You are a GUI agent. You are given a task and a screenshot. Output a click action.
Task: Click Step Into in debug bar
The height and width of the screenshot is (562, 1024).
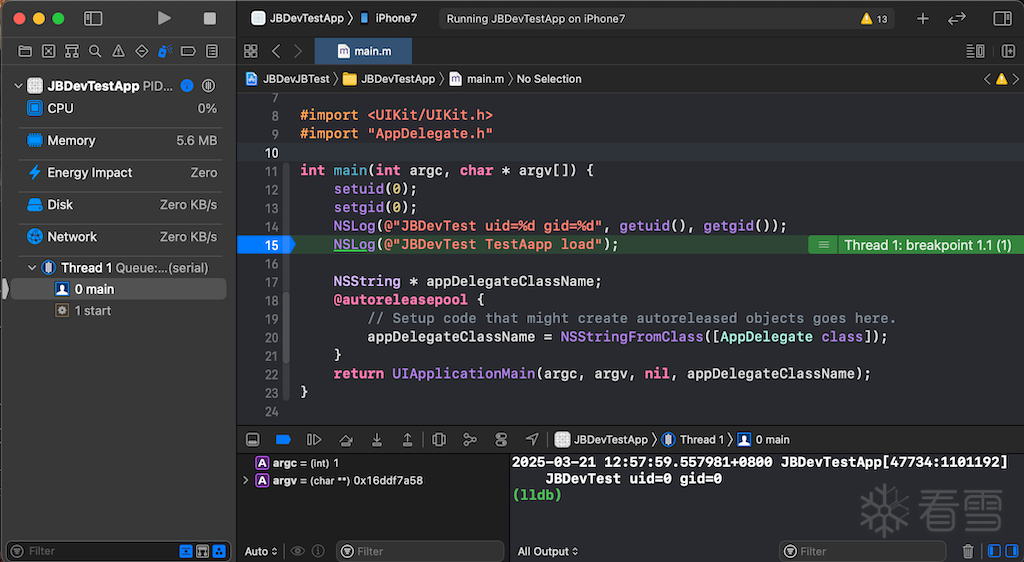[x=377, y=440]
